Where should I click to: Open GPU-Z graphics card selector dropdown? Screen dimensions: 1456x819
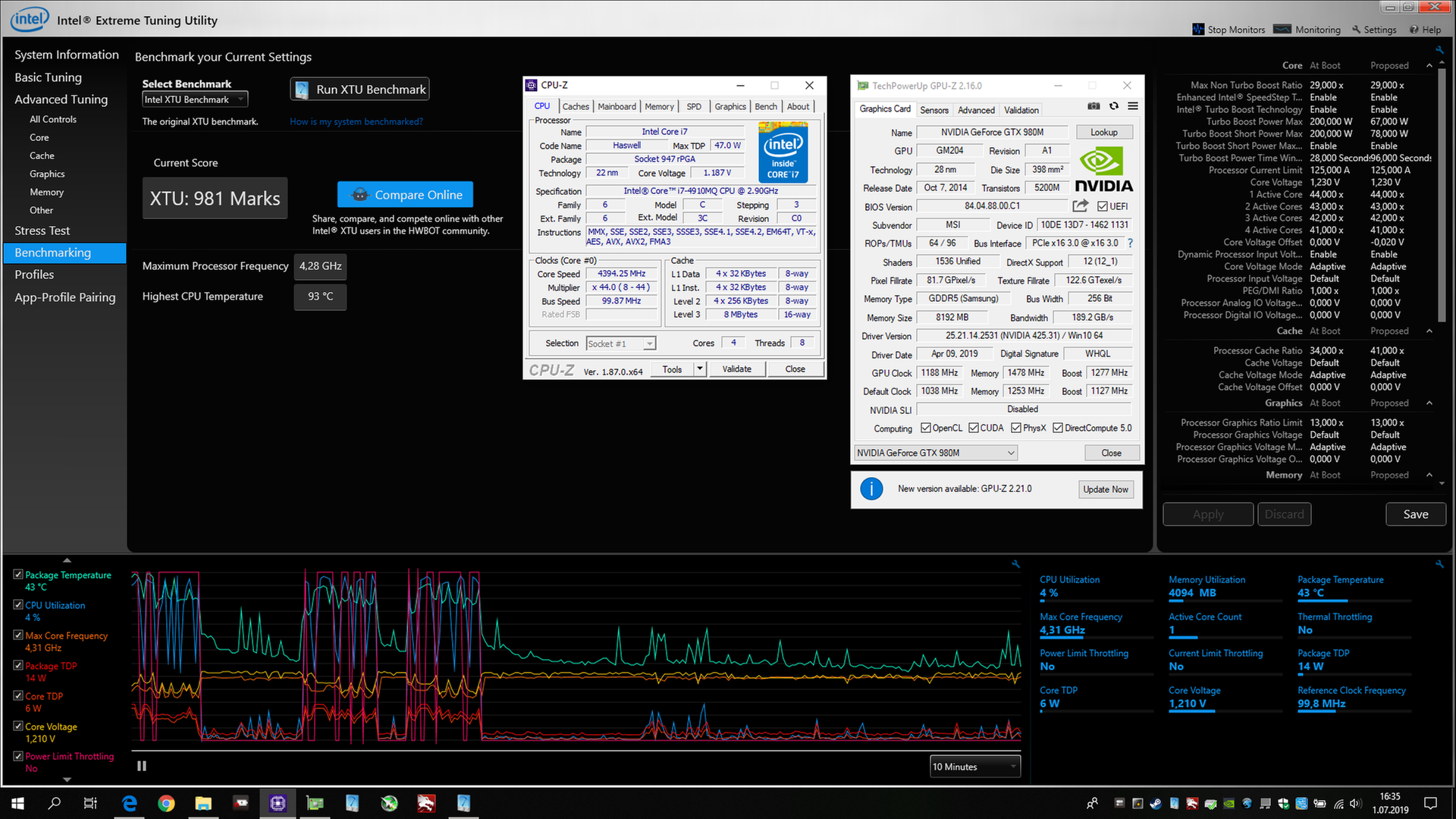click(936, 453)
